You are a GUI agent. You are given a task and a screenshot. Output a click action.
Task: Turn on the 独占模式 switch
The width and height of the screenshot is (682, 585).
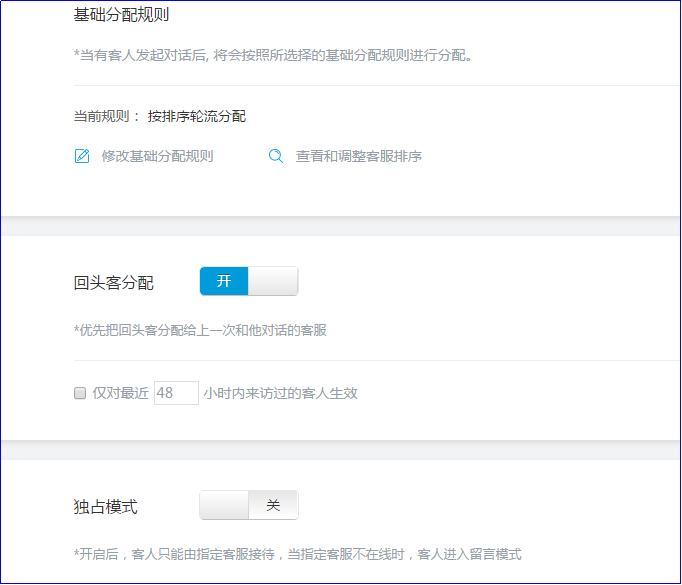(x=249, y=505)
